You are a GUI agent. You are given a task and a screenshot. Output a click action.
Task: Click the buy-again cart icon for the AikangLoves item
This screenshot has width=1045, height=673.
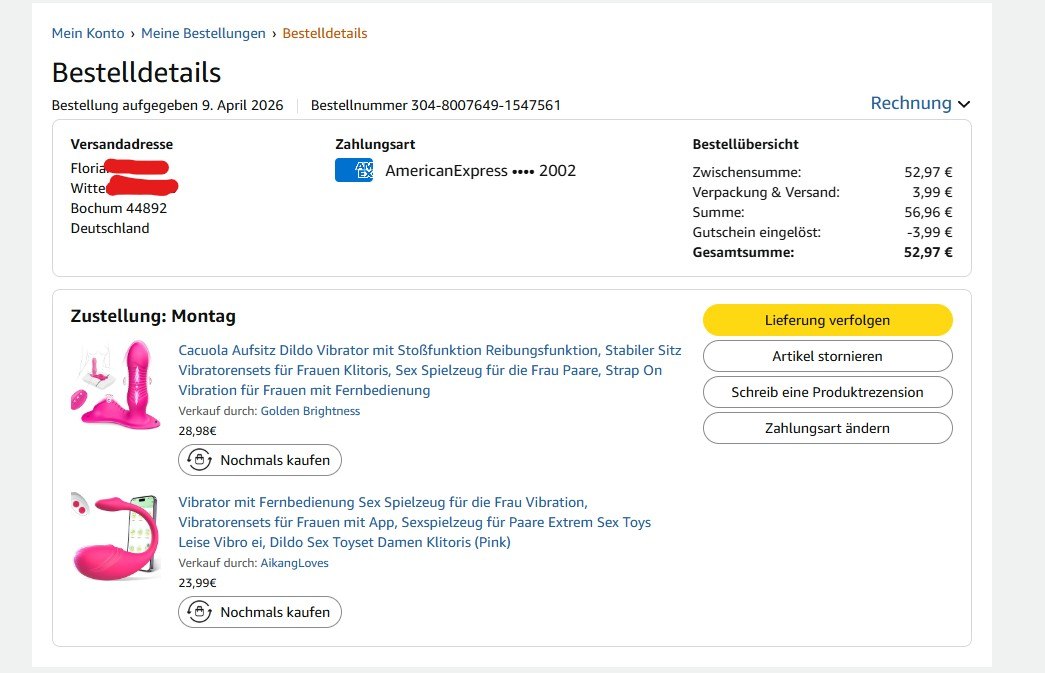pos(200,612)
